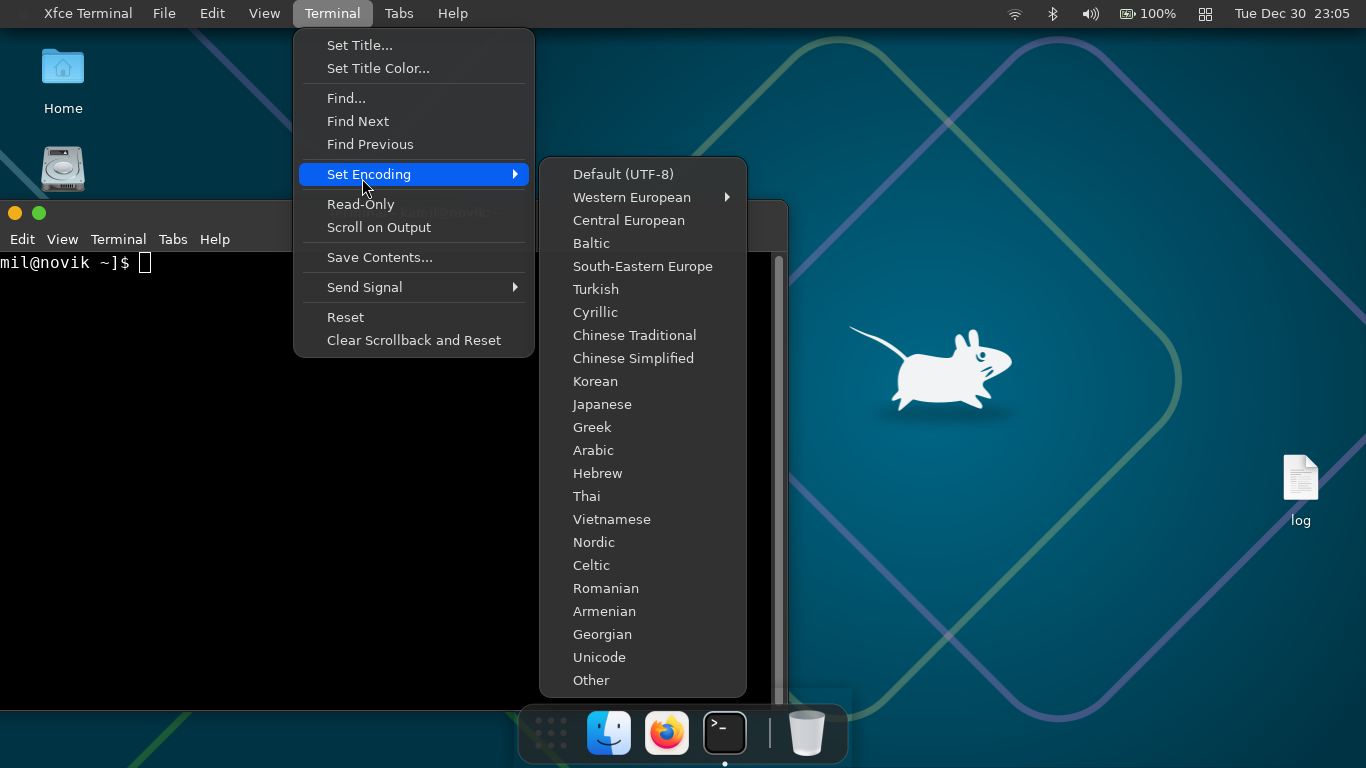Select Find... in the Terminal menu

(414, 98)
